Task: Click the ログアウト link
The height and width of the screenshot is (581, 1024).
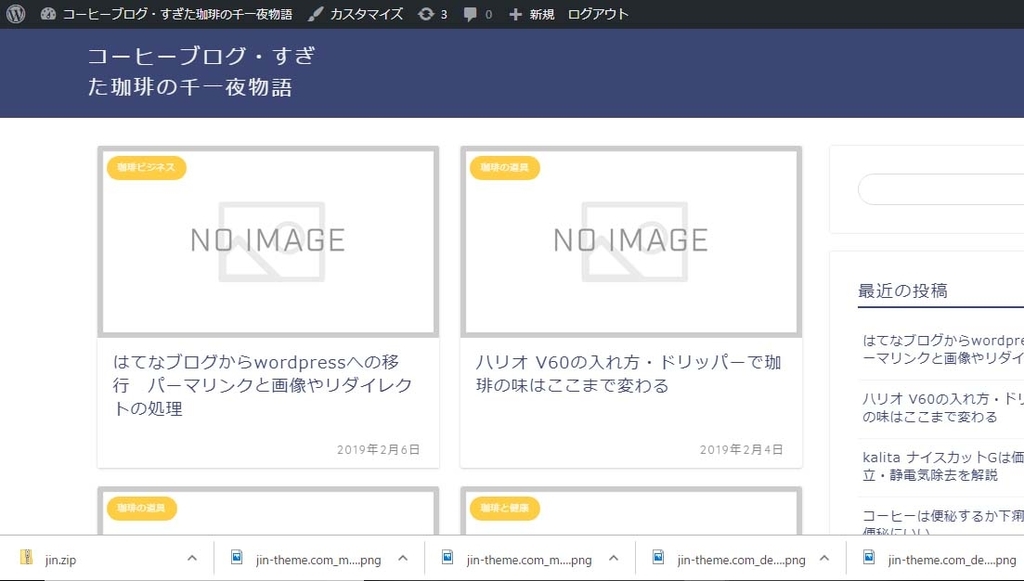Action: [598, 14]
